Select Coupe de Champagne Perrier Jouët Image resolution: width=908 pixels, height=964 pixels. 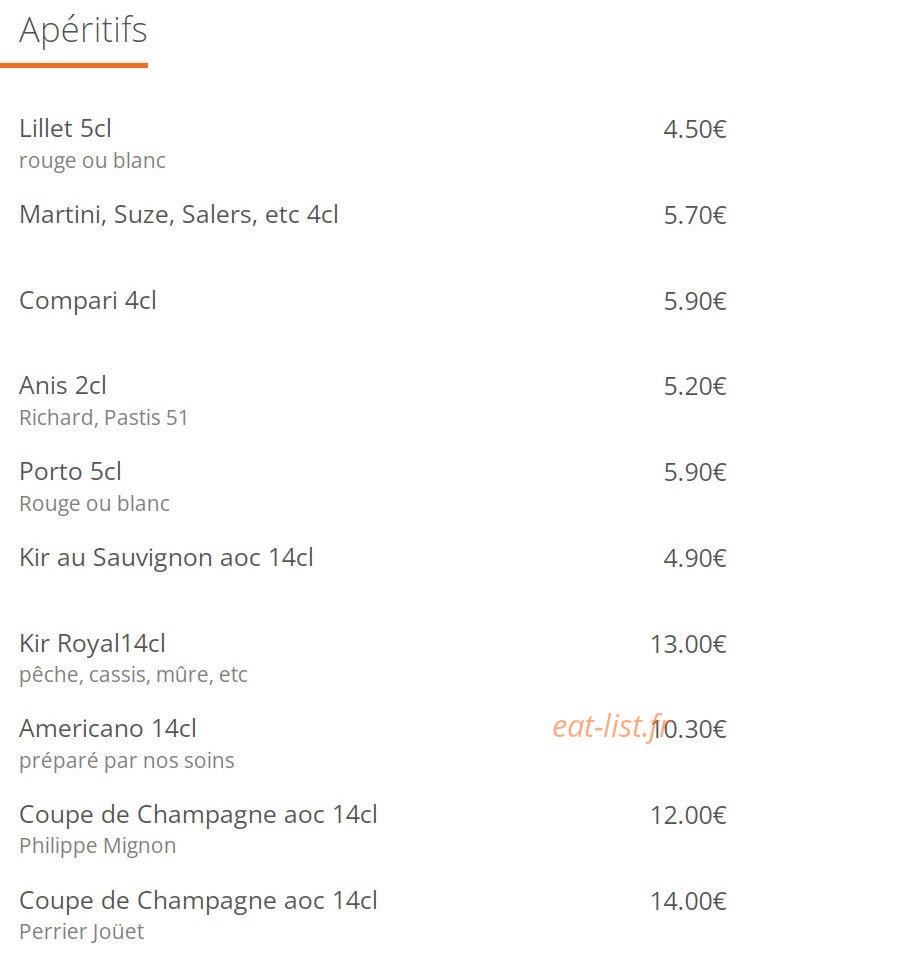[198, 901]
